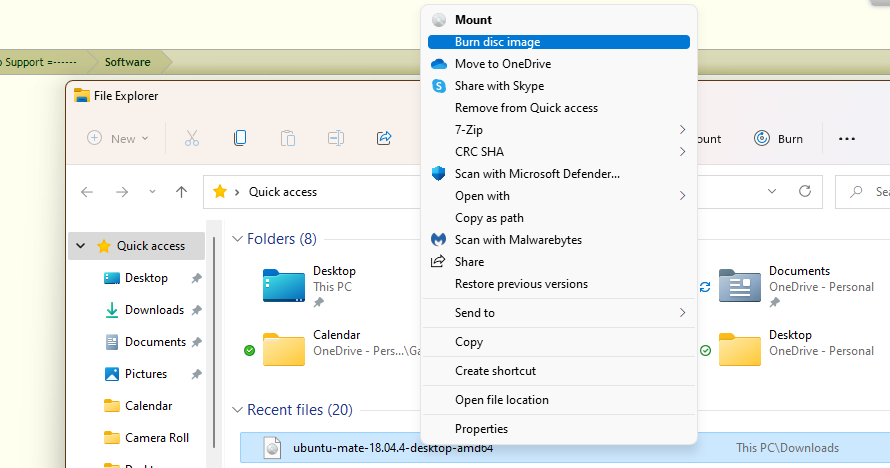Select Calendar in the navigation pane
Image resolution: width=890 pixels, height=468 pixels.
[148, 406]
